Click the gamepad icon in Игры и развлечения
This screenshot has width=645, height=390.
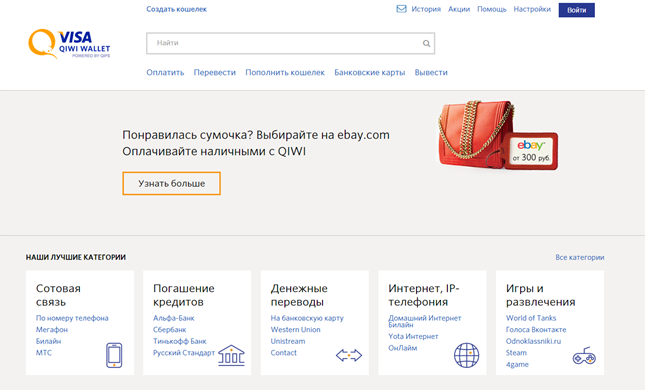584,355
